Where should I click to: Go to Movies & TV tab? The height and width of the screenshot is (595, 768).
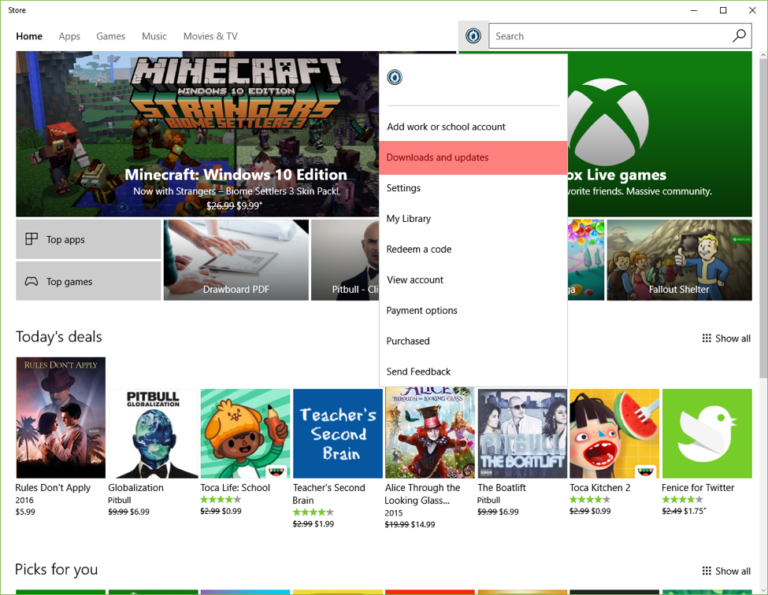click(x=211, y=36)
